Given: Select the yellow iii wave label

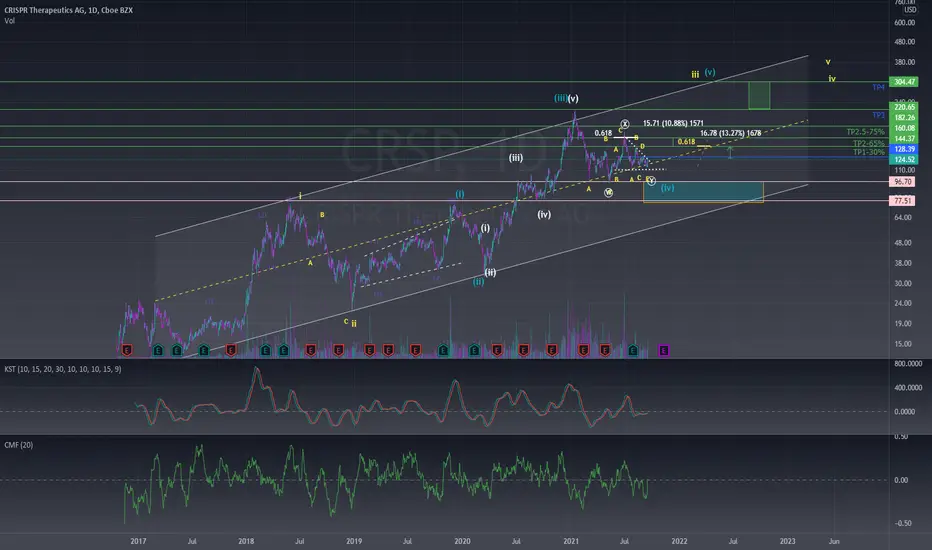Looking at the screenshot, I should pyautogui.click(x=695, y=74).
